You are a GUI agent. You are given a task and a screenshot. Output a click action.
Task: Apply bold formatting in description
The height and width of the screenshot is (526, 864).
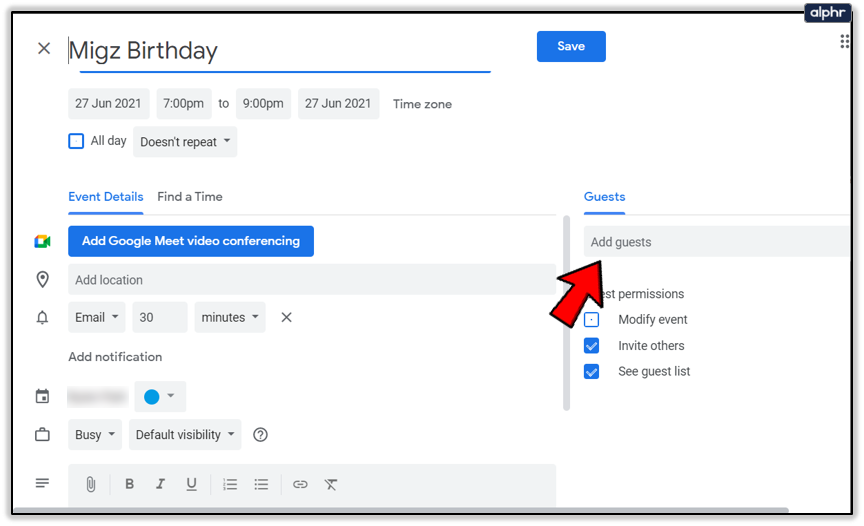click(129, 484)
